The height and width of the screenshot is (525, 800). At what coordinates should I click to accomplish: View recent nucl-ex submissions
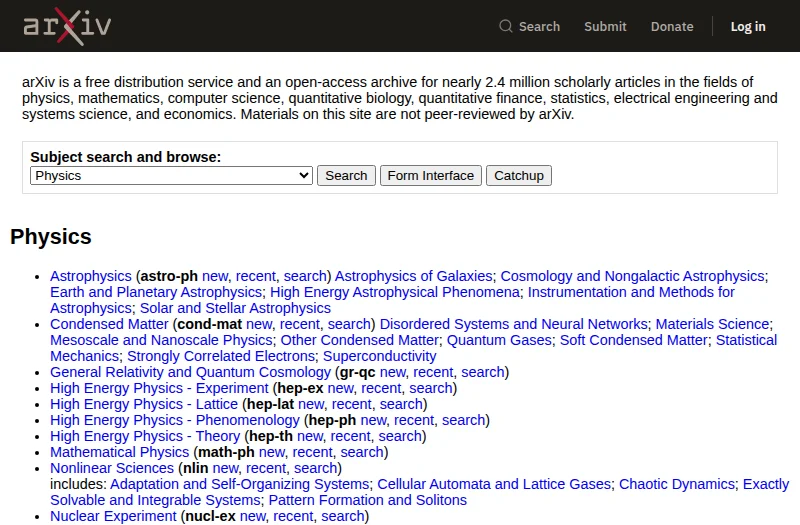[293, 516]
